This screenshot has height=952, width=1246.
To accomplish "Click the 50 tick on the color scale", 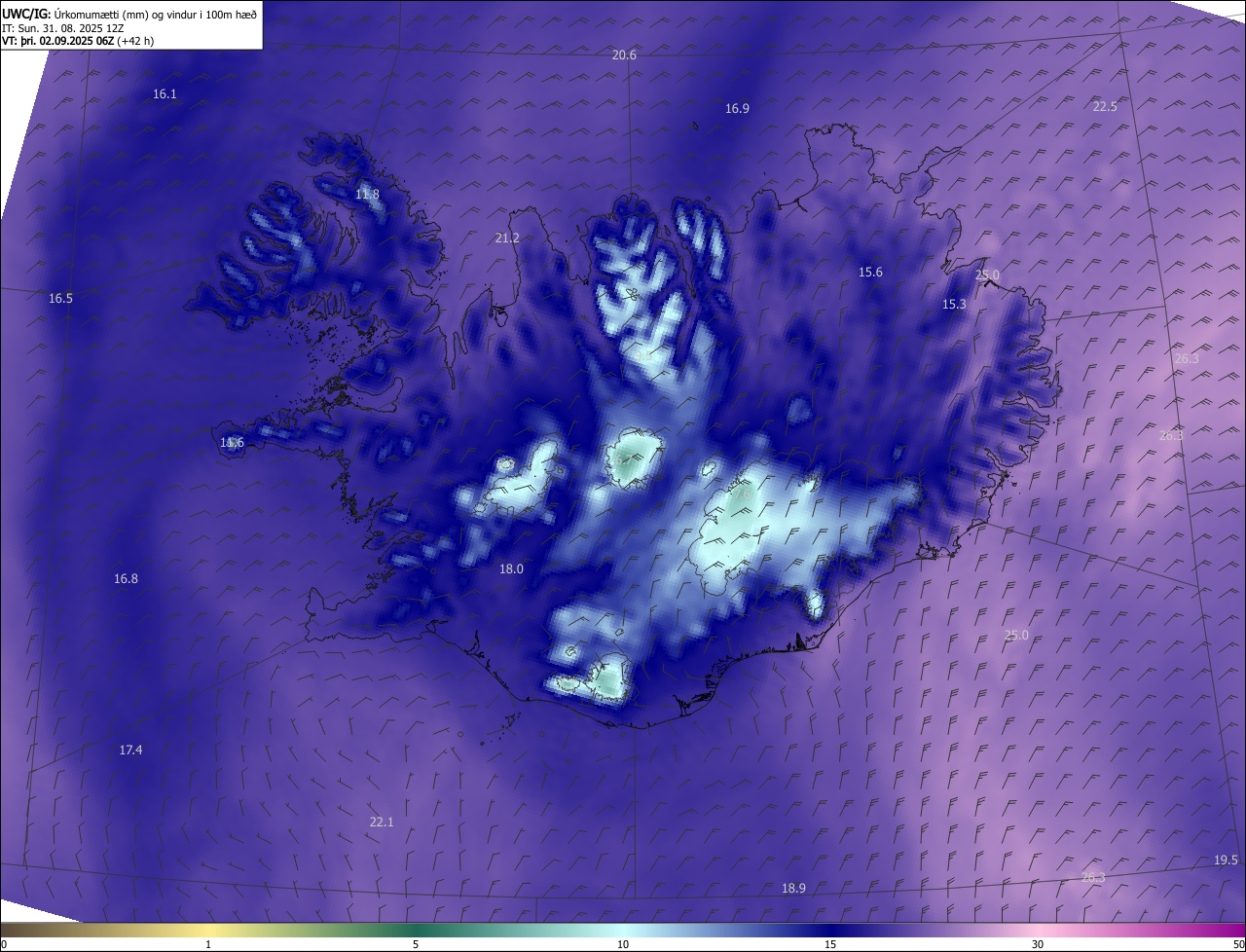I will tap(1239, 944).
